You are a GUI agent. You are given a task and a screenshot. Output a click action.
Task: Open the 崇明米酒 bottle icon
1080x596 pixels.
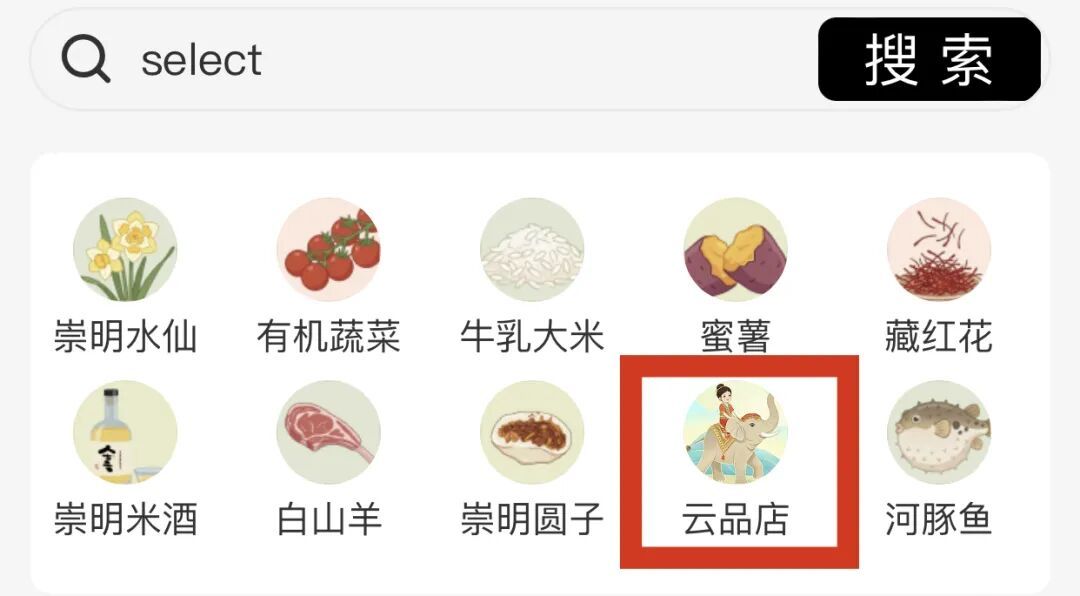click(x=125, y=432)
